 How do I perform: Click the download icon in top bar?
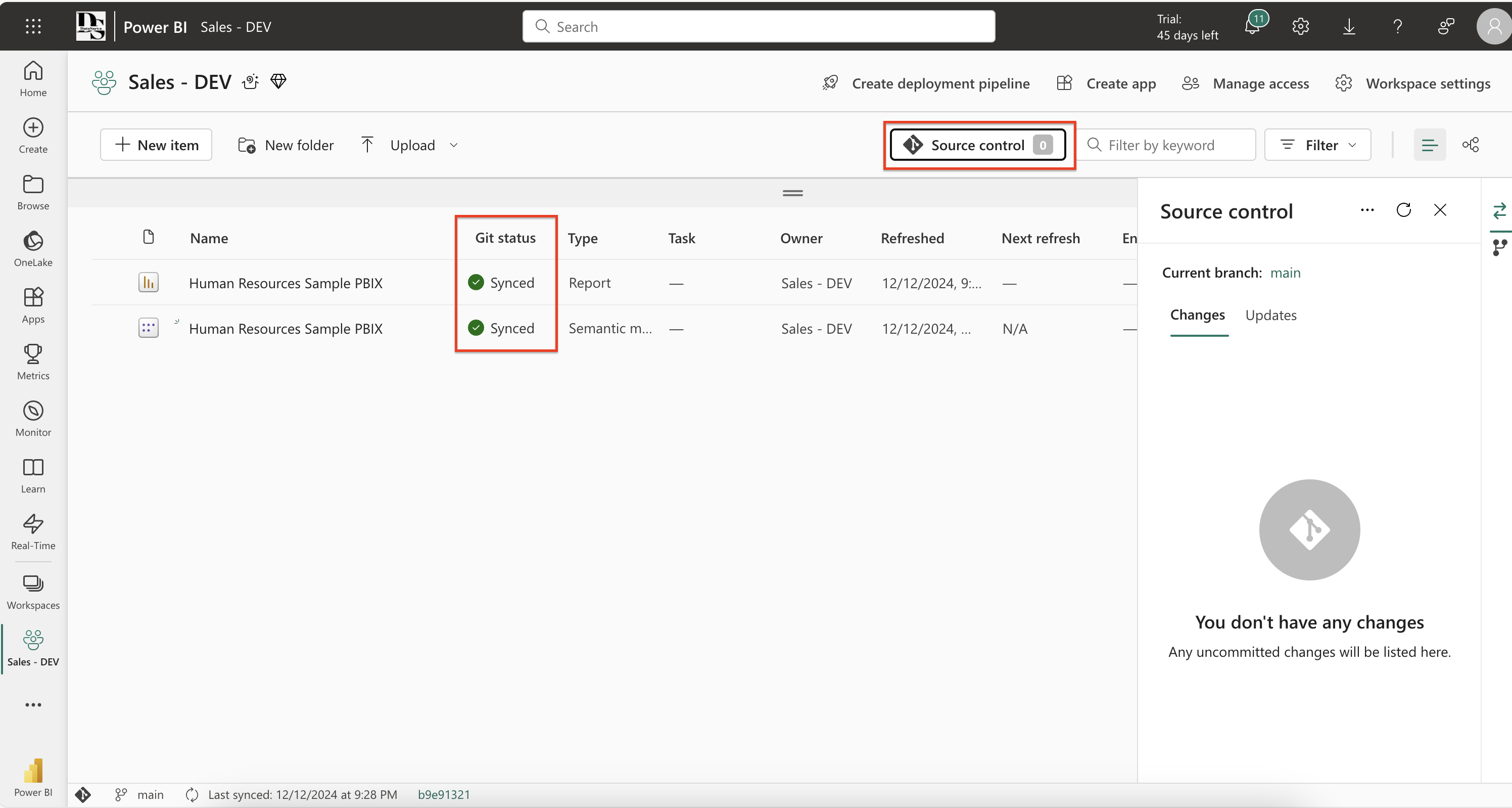pos(1349,26)
